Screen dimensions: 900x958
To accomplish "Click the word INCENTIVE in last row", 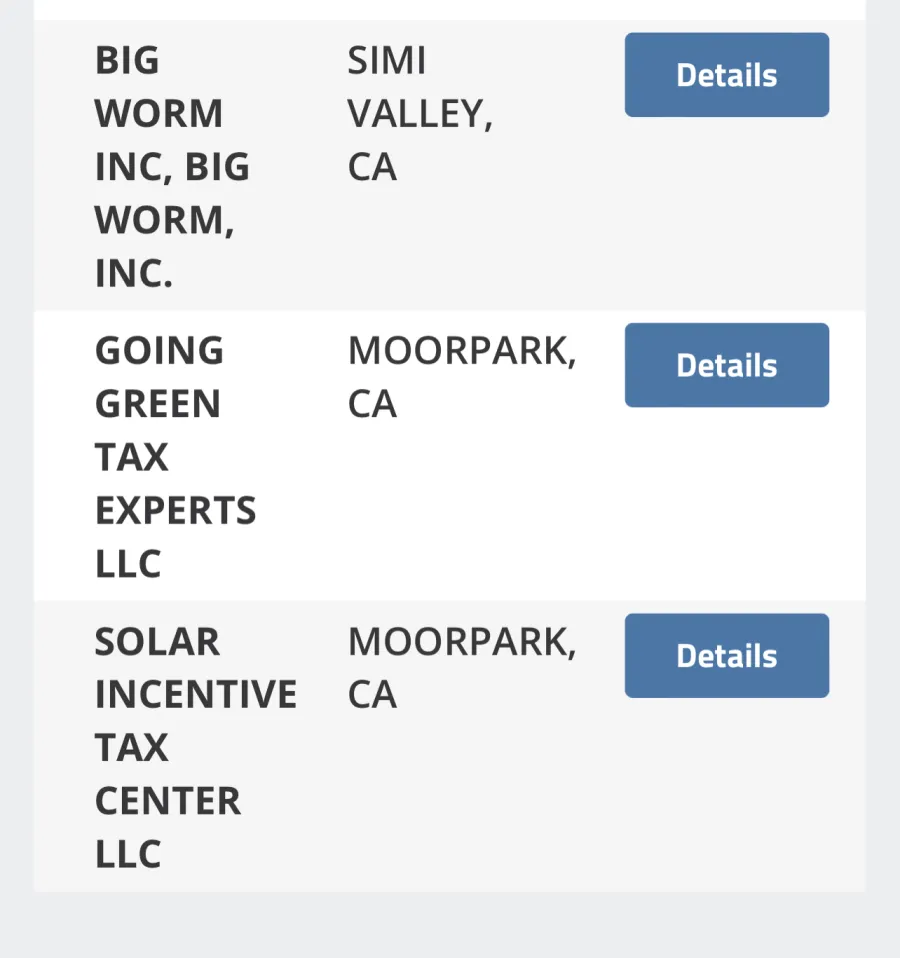I will coord(196,694).
